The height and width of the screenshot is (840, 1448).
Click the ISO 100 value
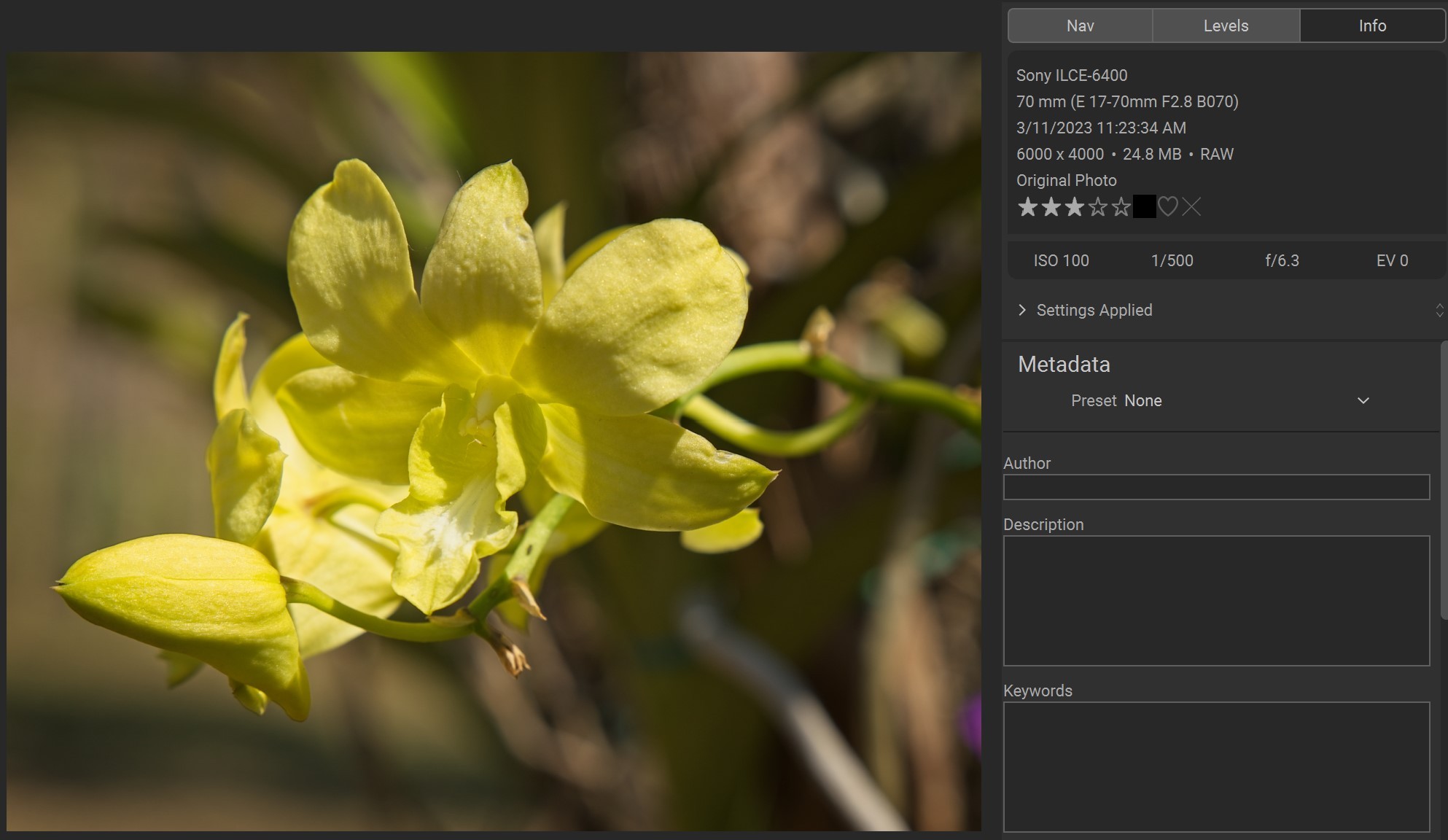[x=1061, y=260]
